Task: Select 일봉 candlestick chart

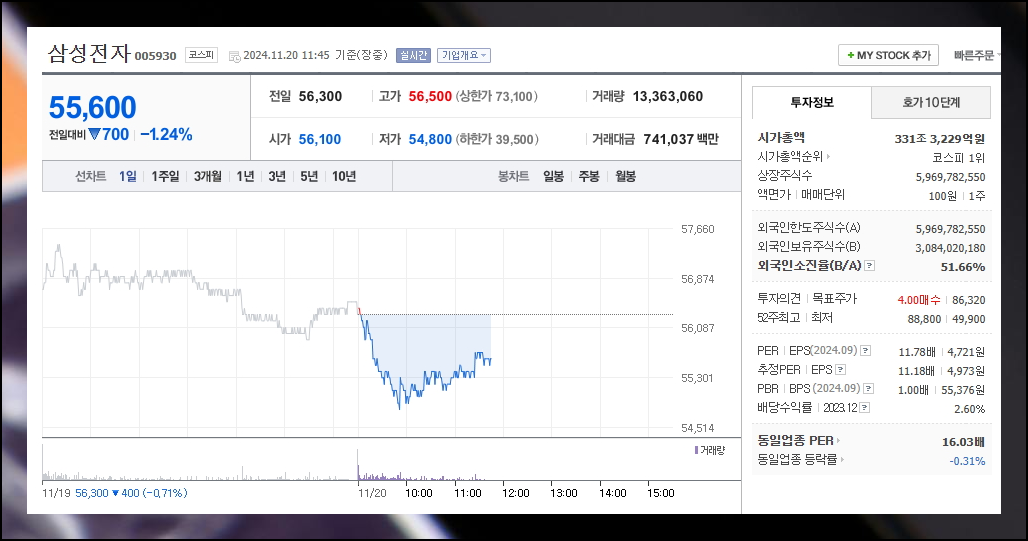Action: (553, 176)
